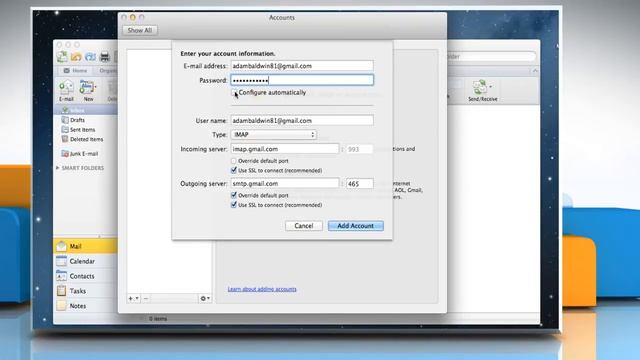Open the gear action menu in Accounts
Screen dimensions: 640x360
[x=205, y=299]
